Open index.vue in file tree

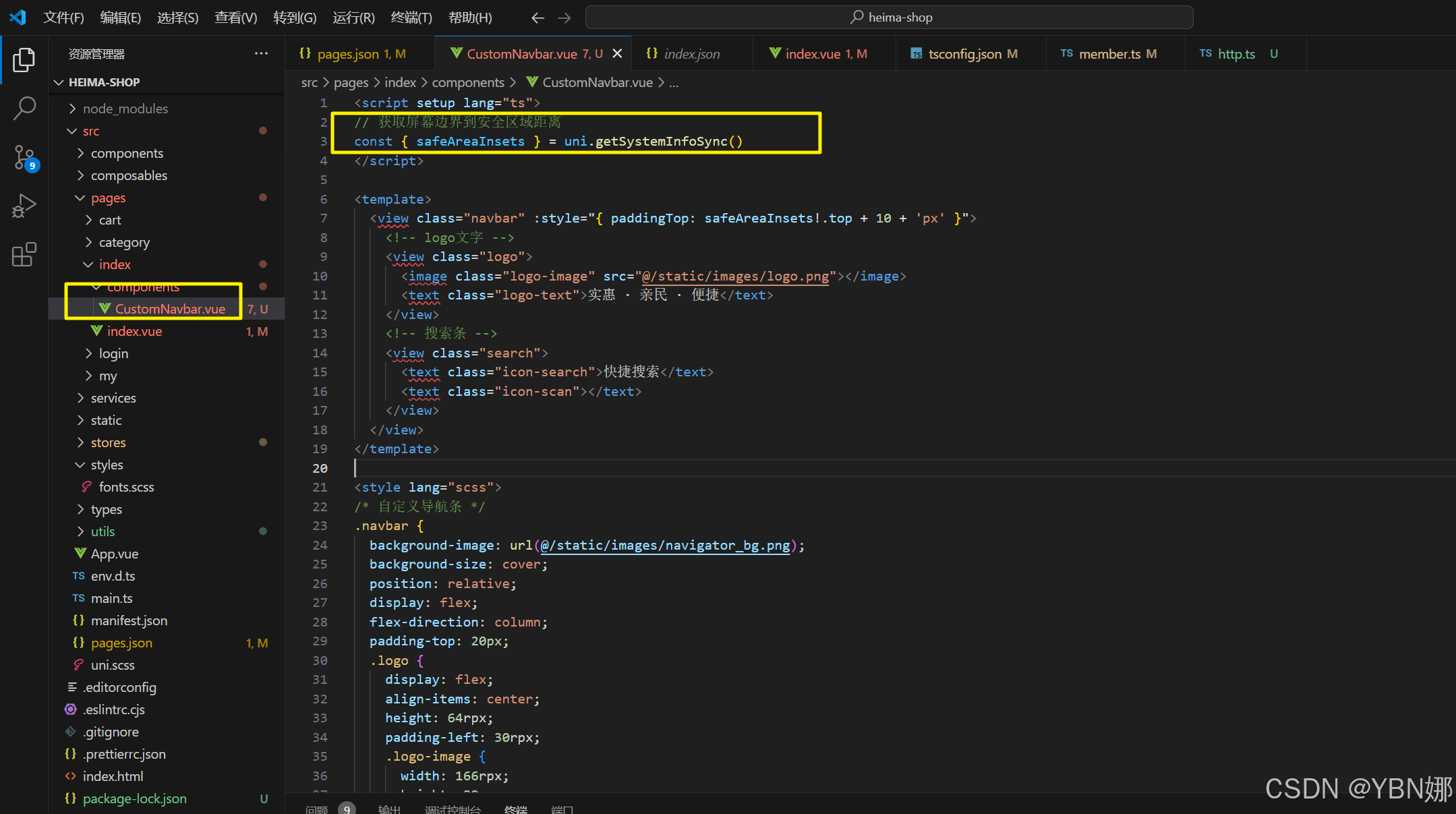(x=134, y=331)
